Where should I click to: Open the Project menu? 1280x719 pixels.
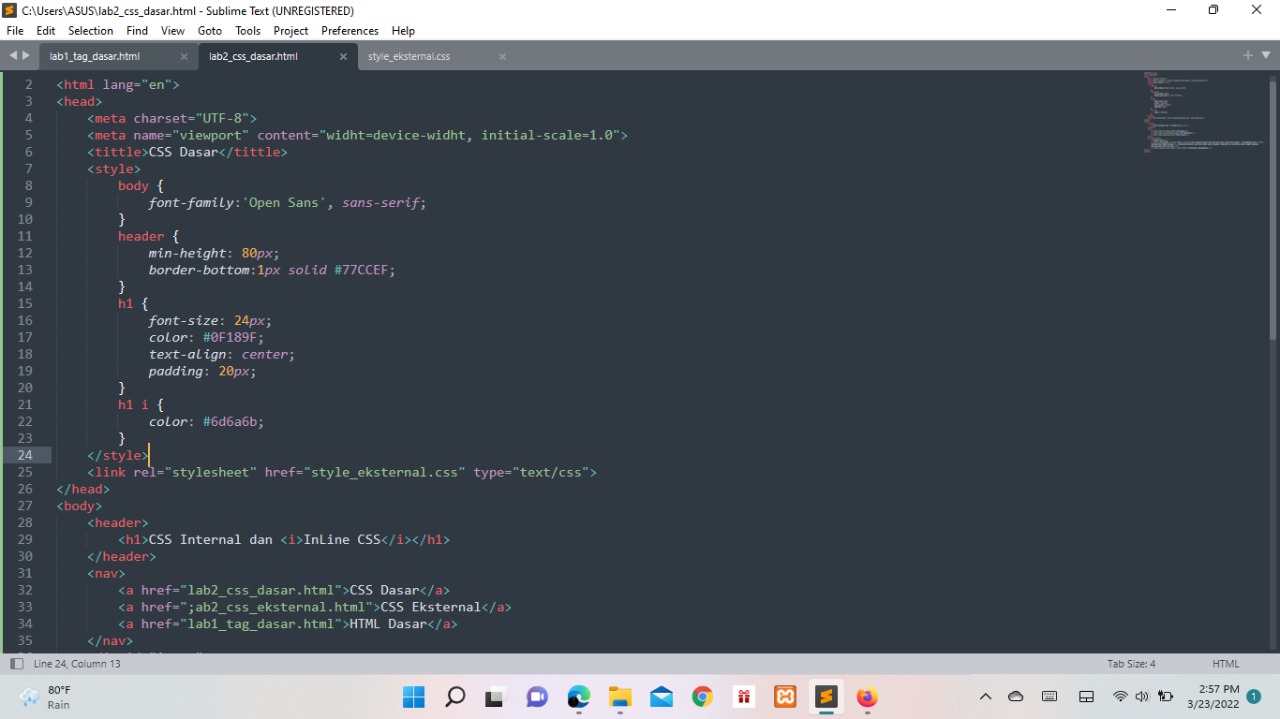pos(291,31)
